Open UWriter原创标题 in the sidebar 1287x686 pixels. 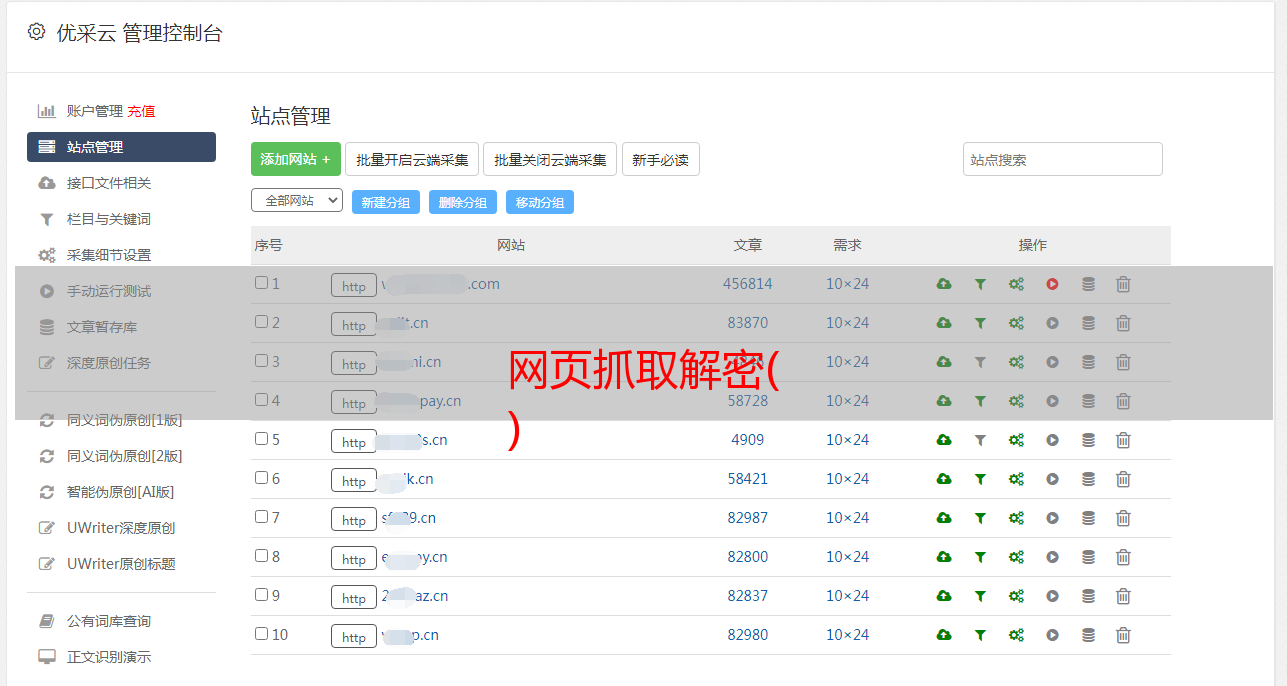[121, 564]
